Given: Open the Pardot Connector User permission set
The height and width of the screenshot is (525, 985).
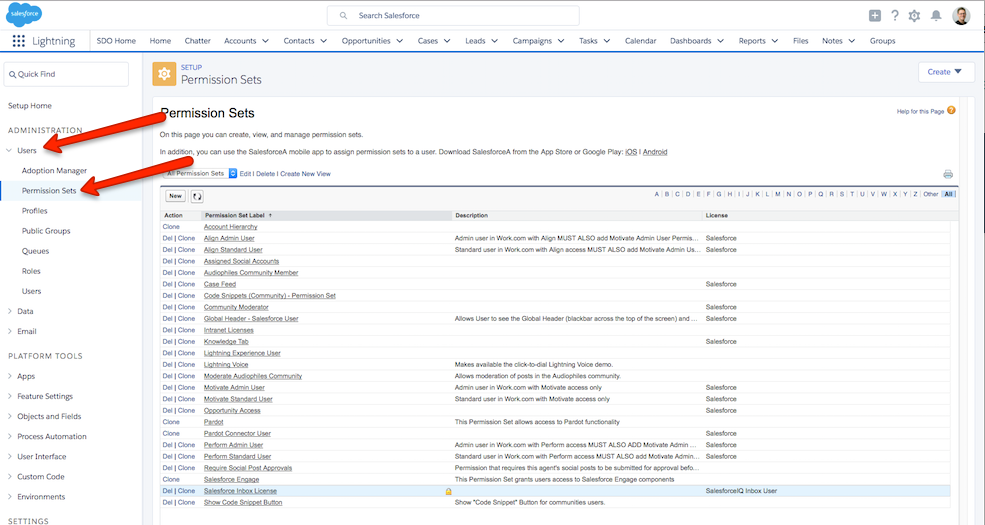Looking at the screenshot, I should 237,433.
